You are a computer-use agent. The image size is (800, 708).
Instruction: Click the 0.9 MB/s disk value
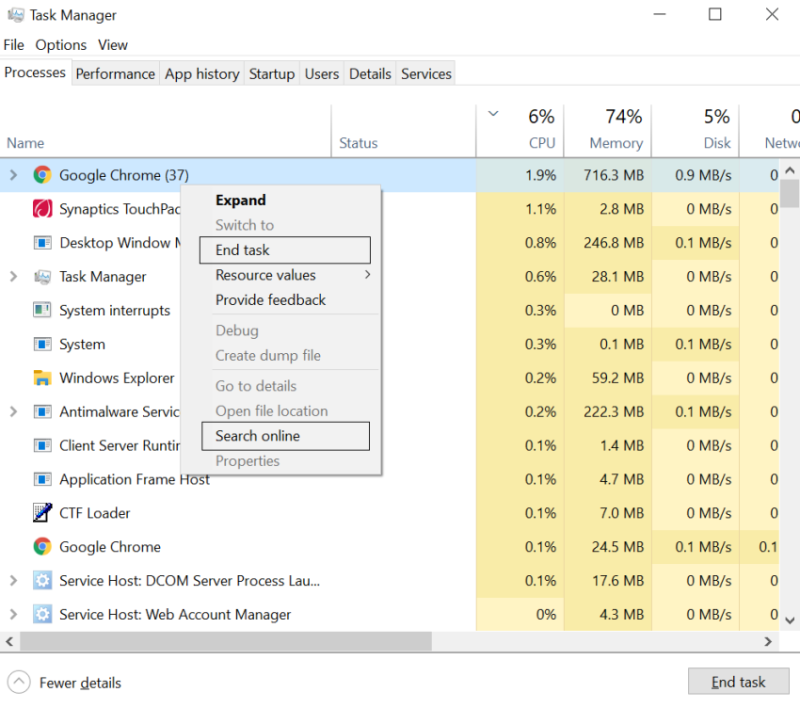click(703, 175)
